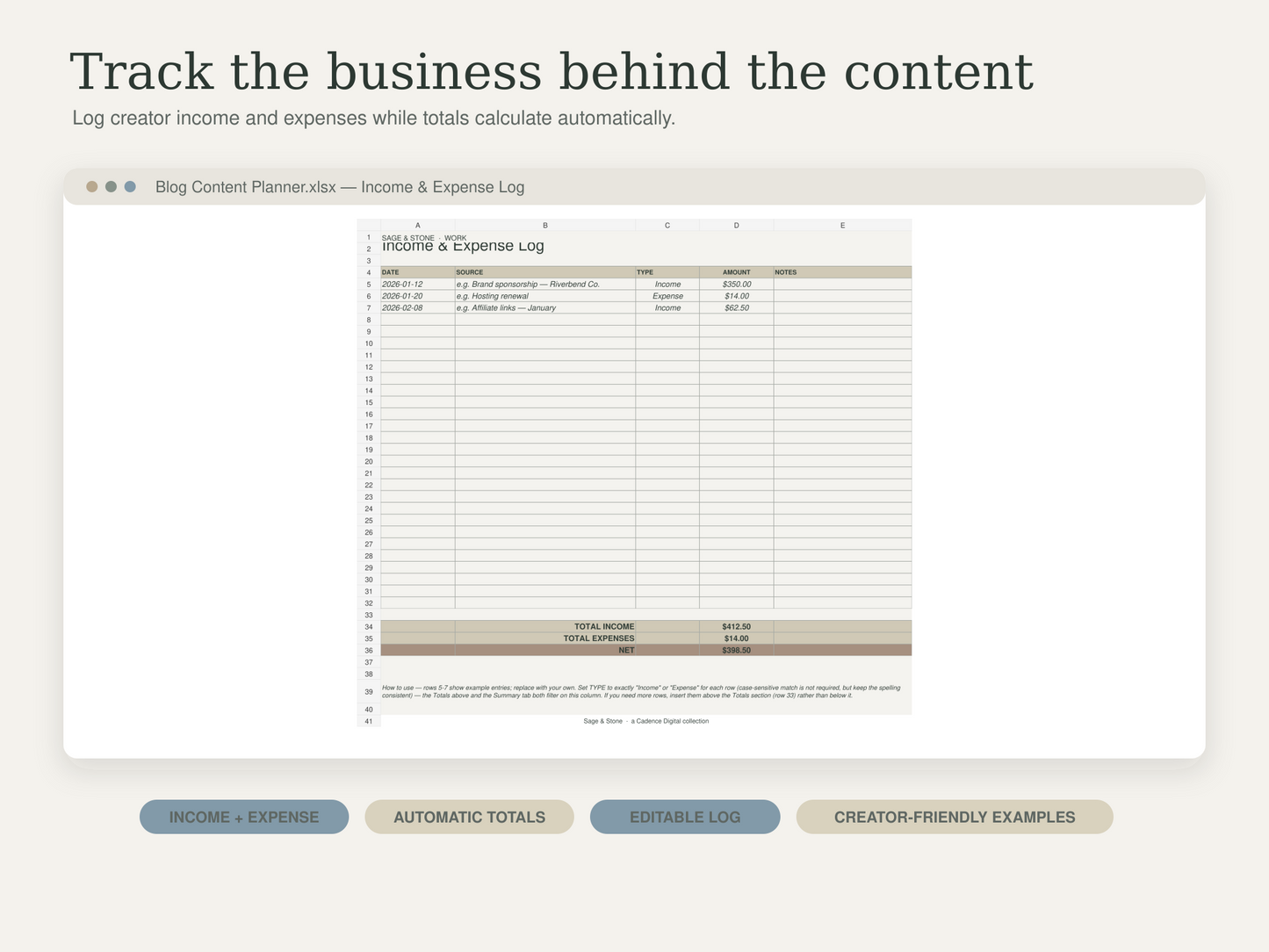The height and width of the screenshot is (952, 1269).
Task: Click the AMOUNT header cell
Action: tap(737, 272)
